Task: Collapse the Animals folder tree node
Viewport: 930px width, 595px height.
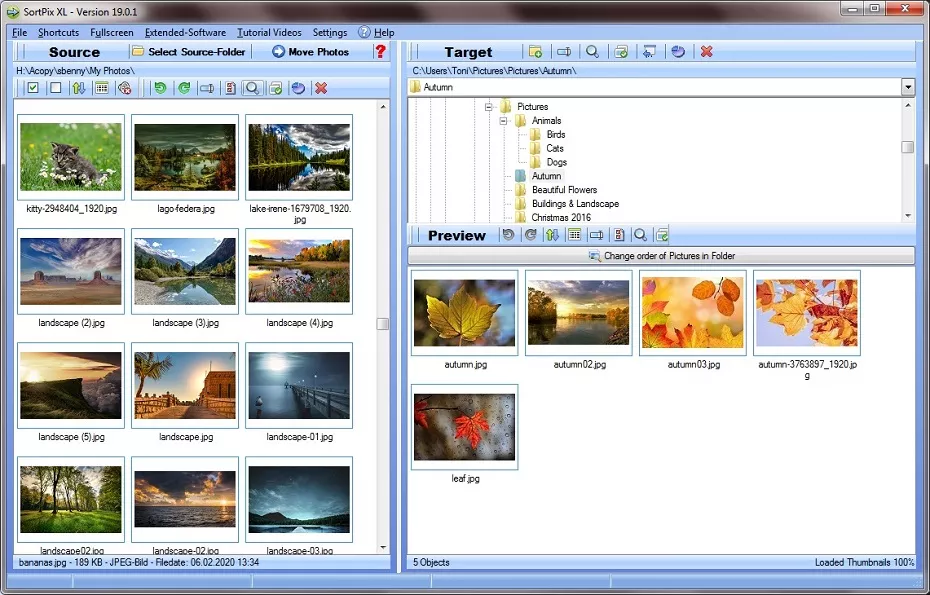Action: 505,121
